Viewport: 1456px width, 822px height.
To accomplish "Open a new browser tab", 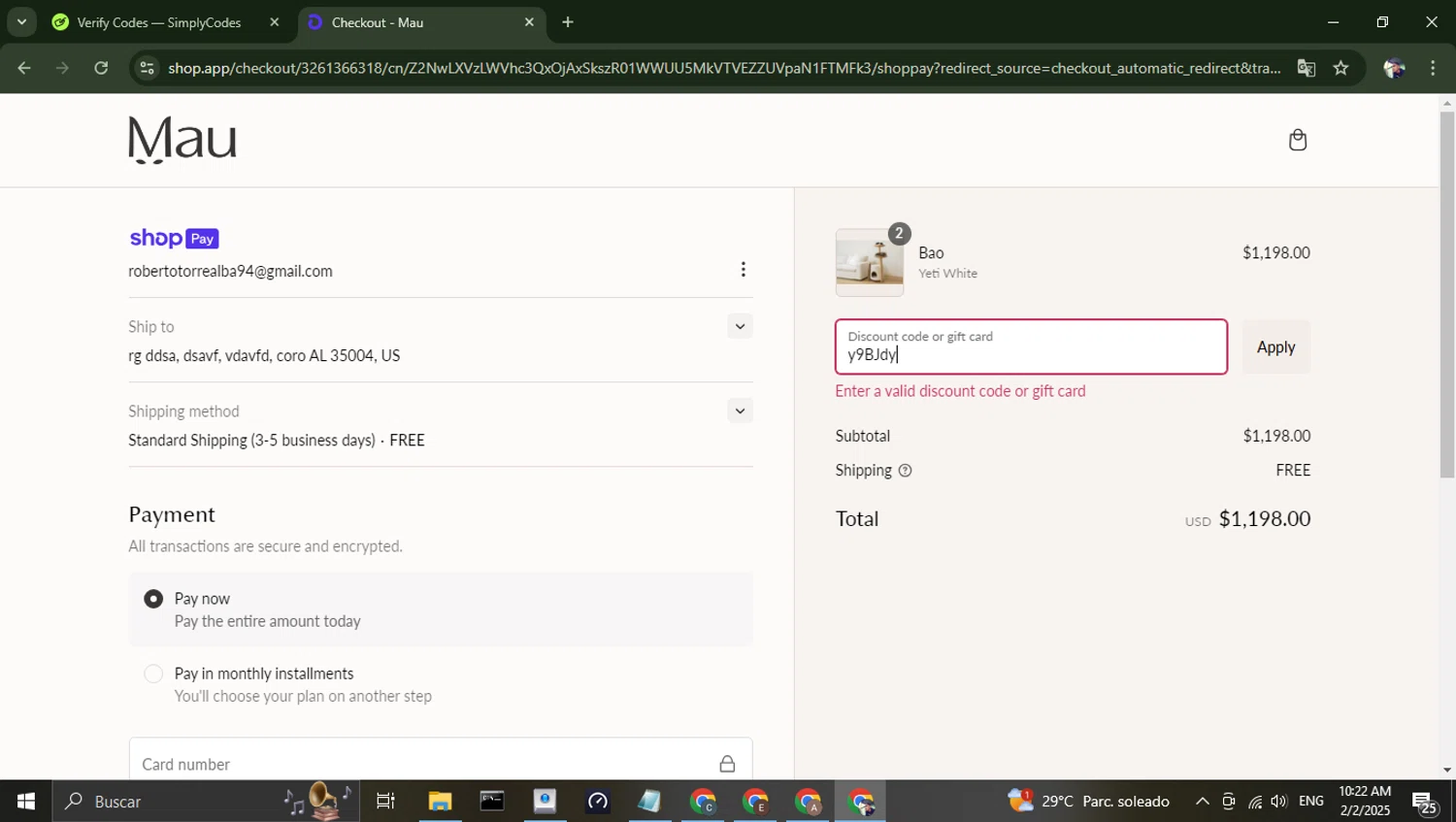I will [568, 22].
